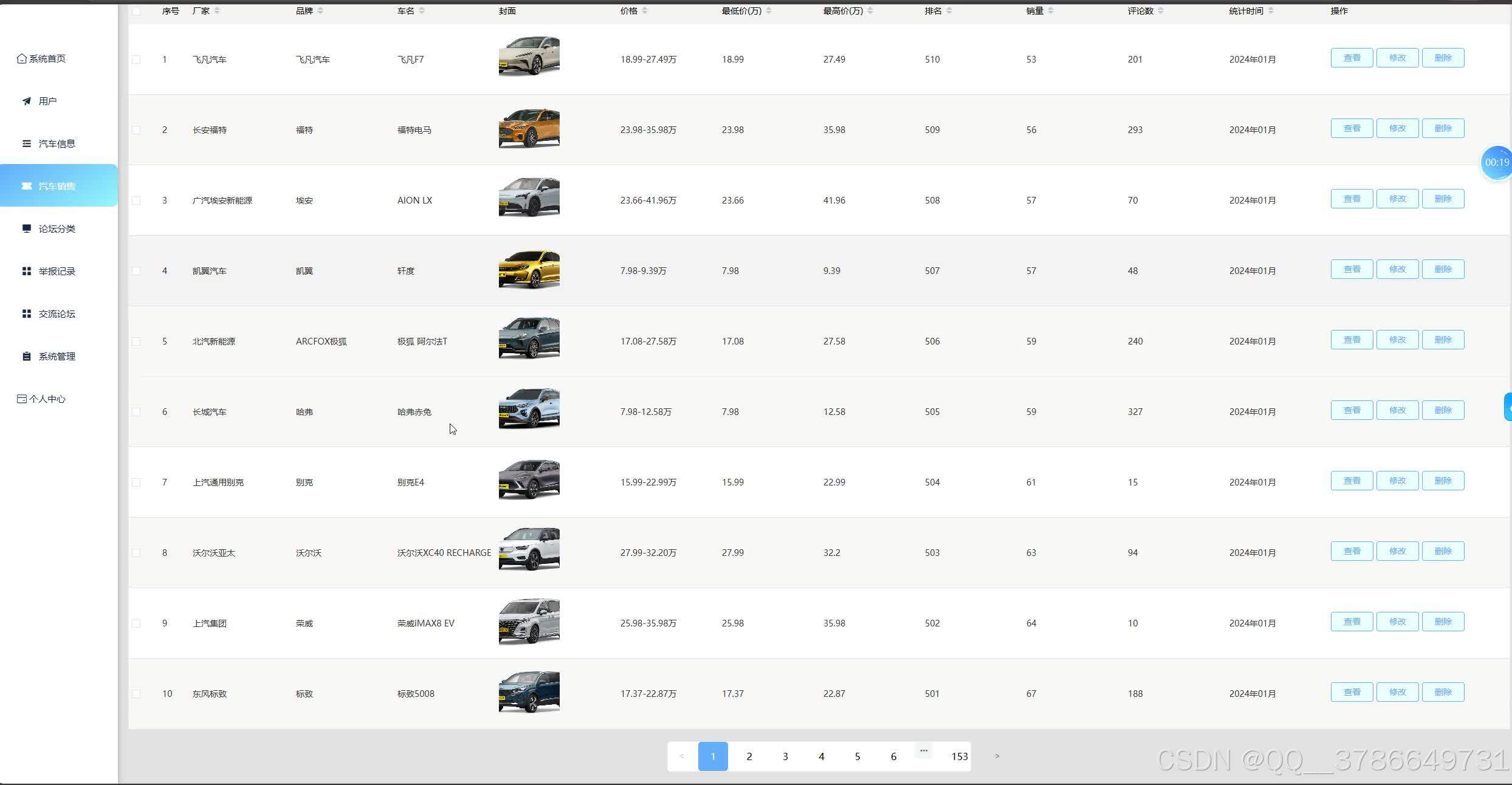Jump to last page 153
Image resolution: width=1512 pixels, height=785 pixels.
coord(960,756)
